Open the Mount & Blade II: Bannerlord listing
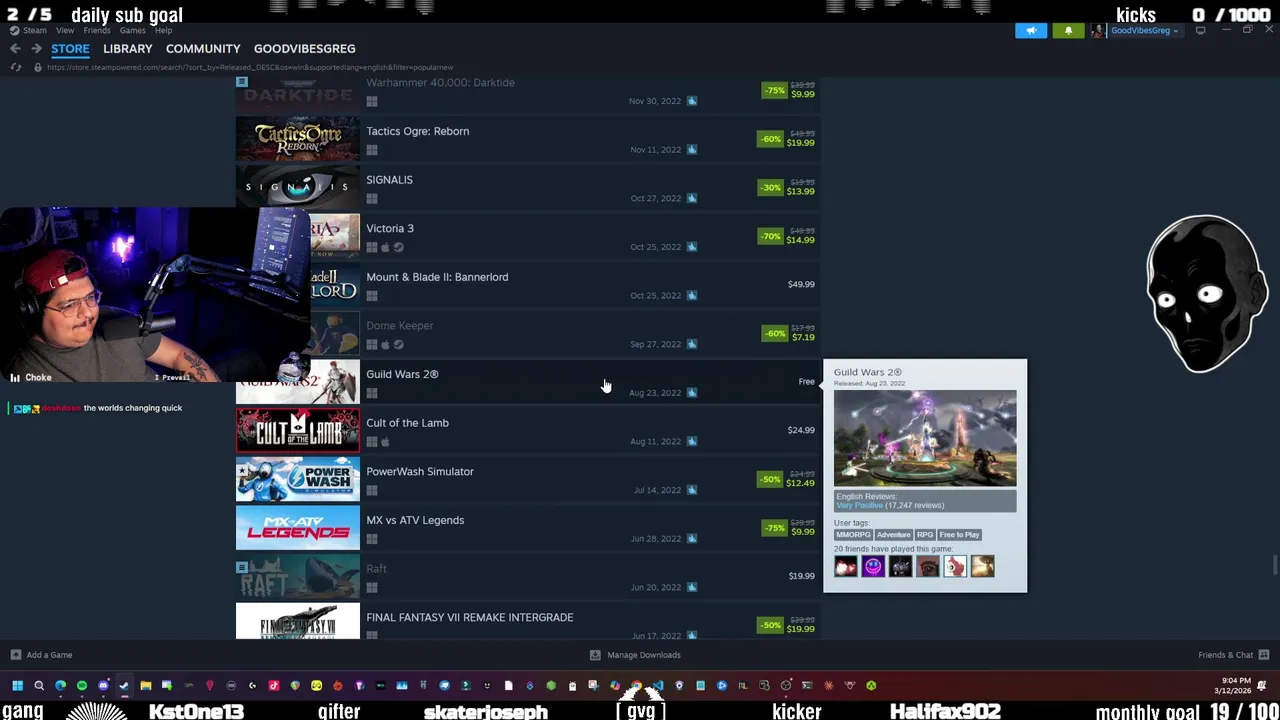This screenshot has height=720, width=1280. (528, 284)
